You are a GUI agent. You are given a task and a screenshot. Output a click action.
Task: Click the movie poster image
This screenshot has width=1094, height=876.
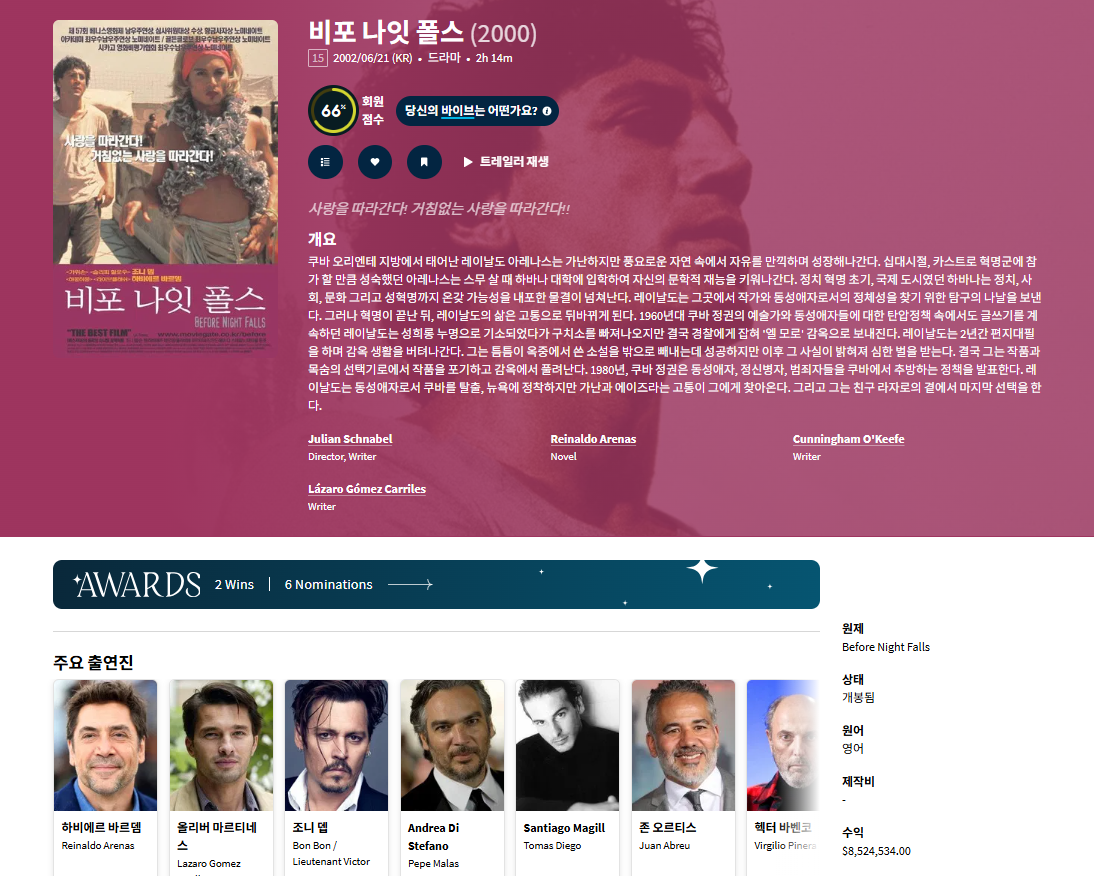pos(165,188)
